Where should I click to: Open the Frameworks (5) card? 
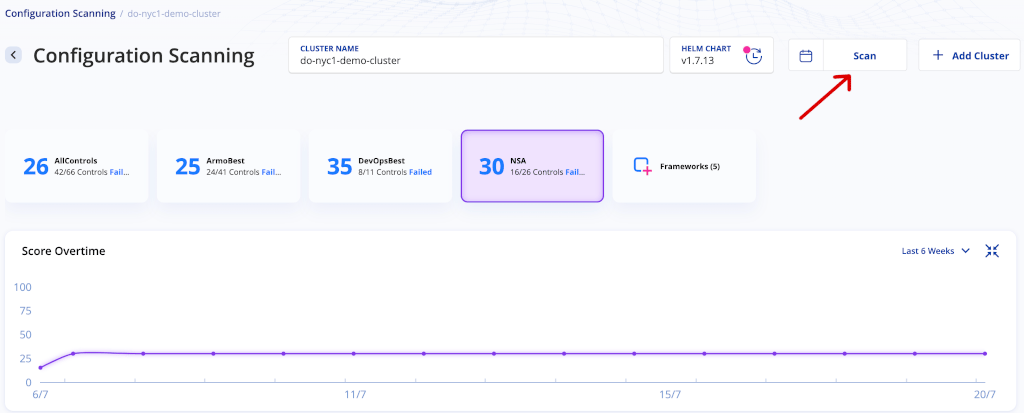pyautogui.click(x=684, y=166)
